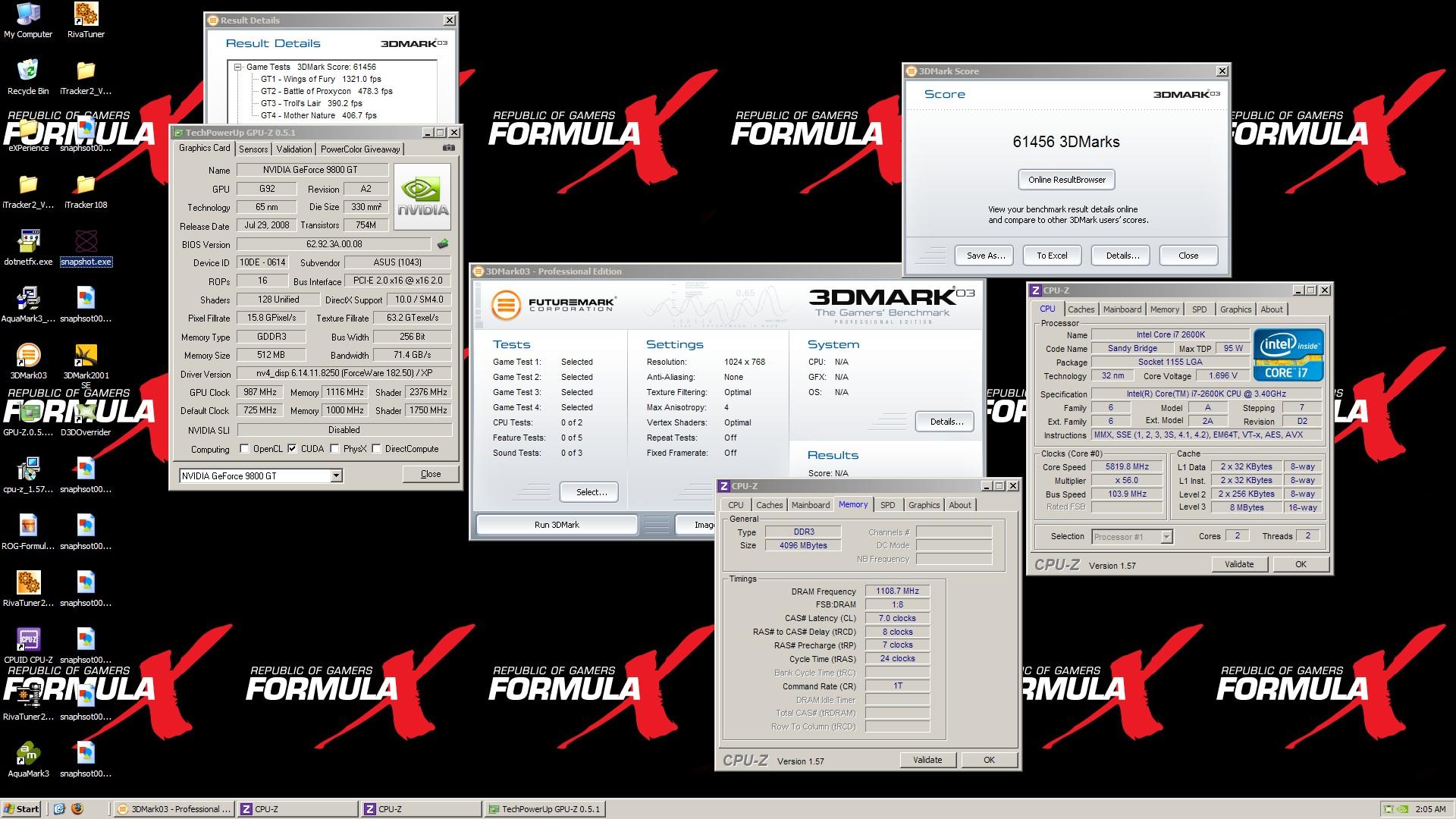Image resolution: width=1456 pixels, height=819 pixels.
Task: Click the DRAM Frequency value in CPU-Z
Action: tap(897, 591)
